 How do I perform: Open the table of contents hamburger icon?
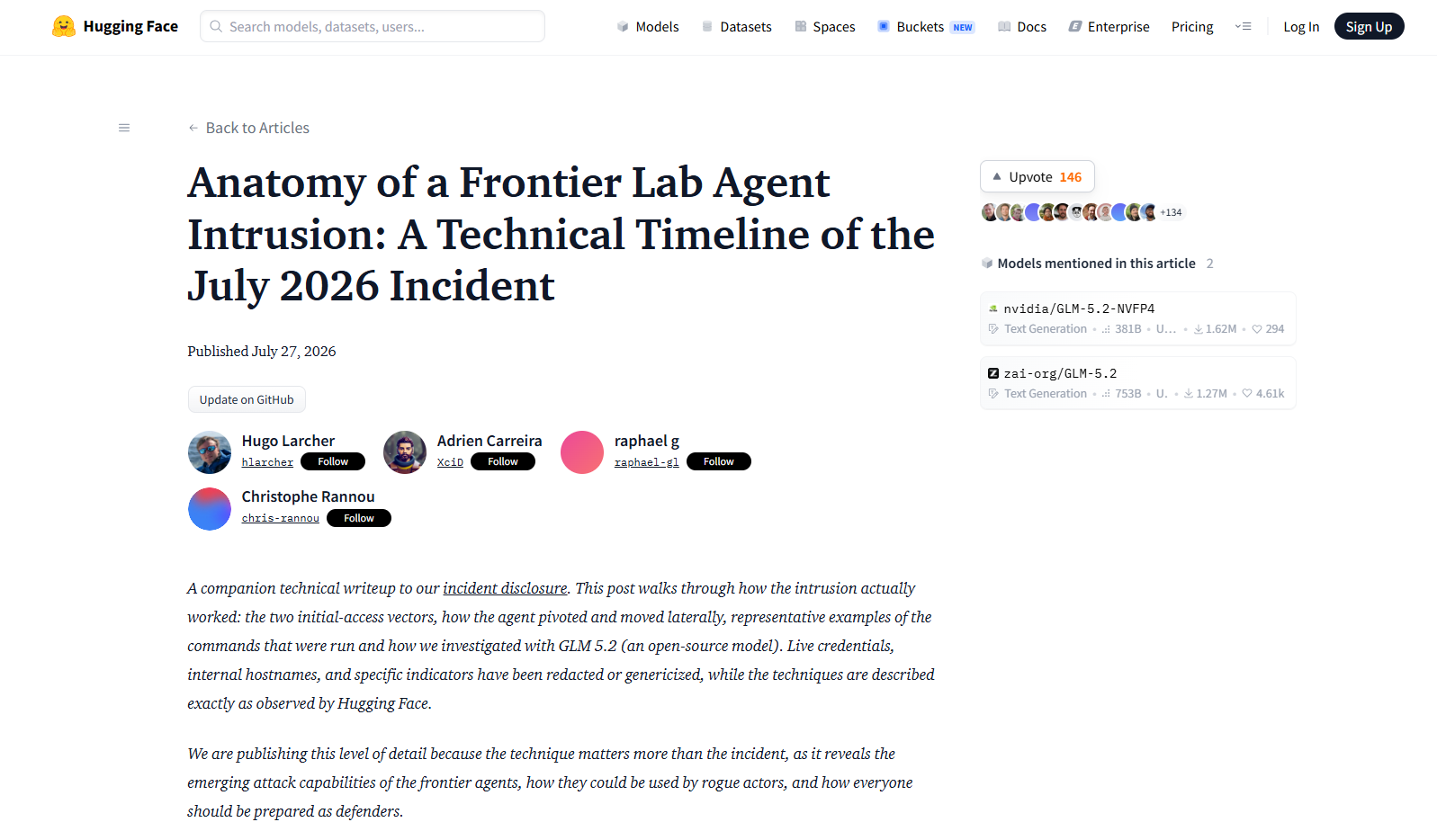(124, 128)
